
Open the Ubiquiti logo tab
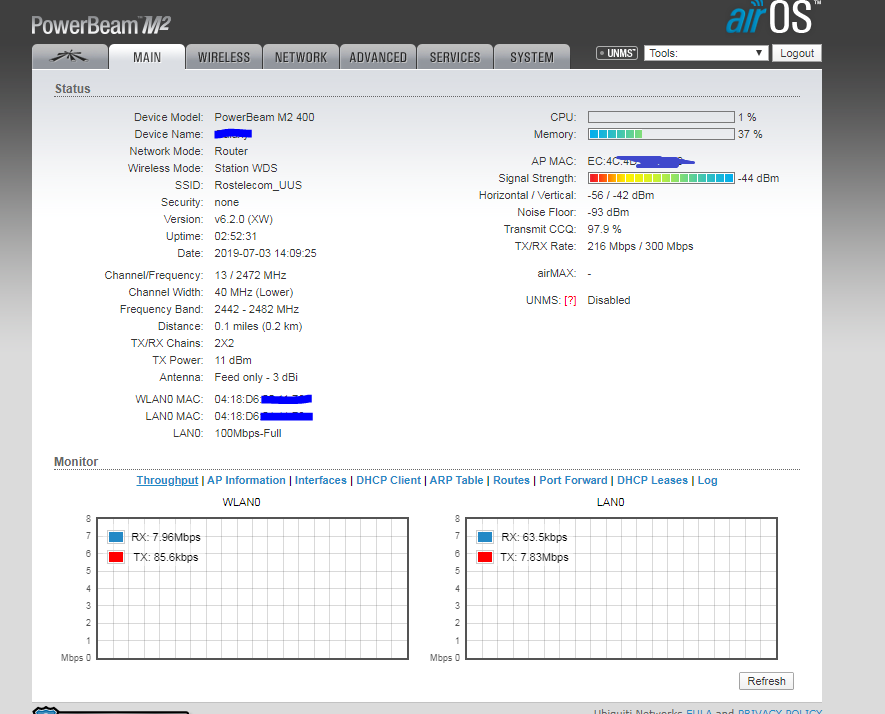[x=70, y=56]
